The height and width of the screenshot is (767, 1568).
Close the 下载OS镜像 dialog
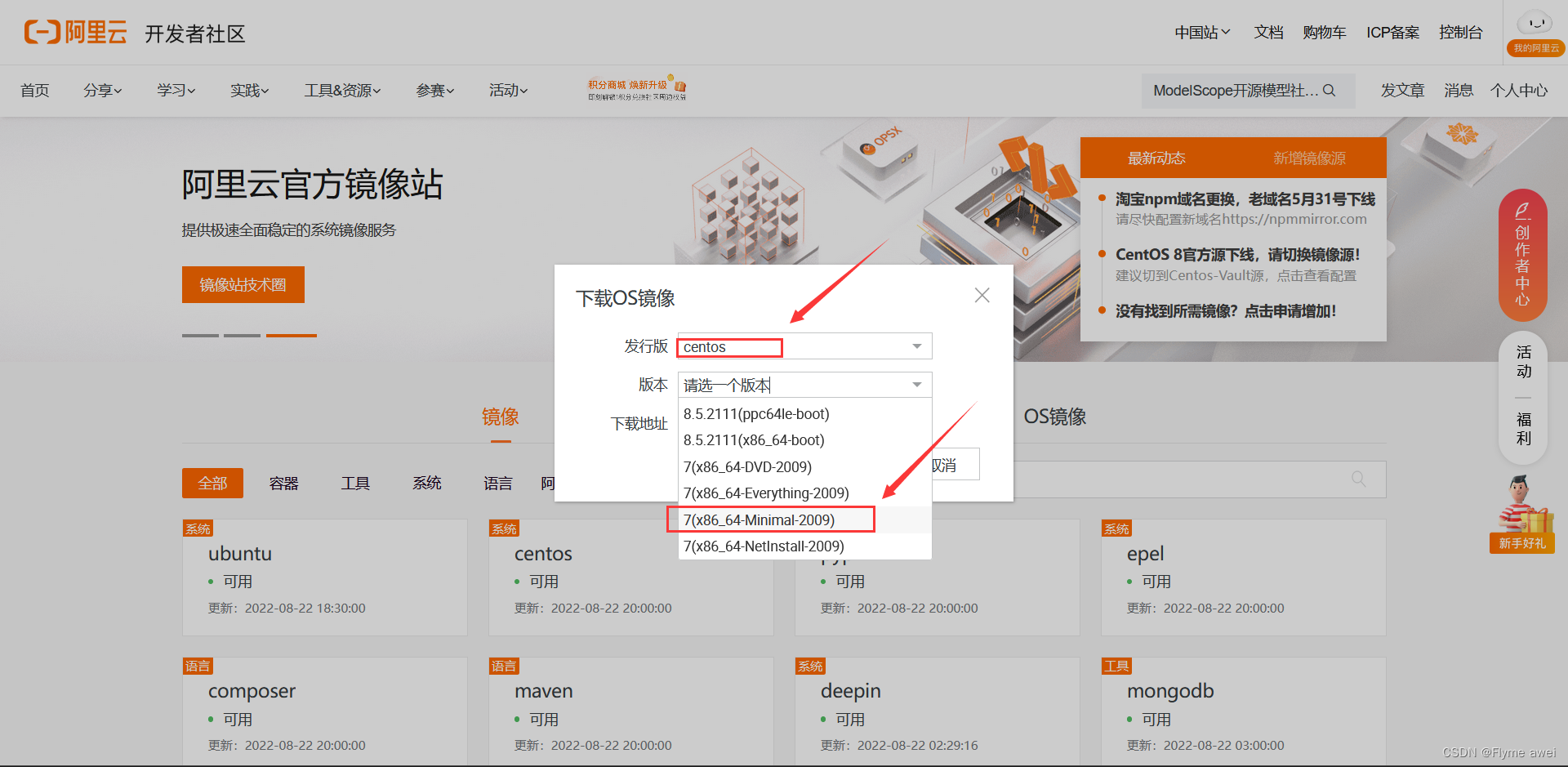[981, 295]
